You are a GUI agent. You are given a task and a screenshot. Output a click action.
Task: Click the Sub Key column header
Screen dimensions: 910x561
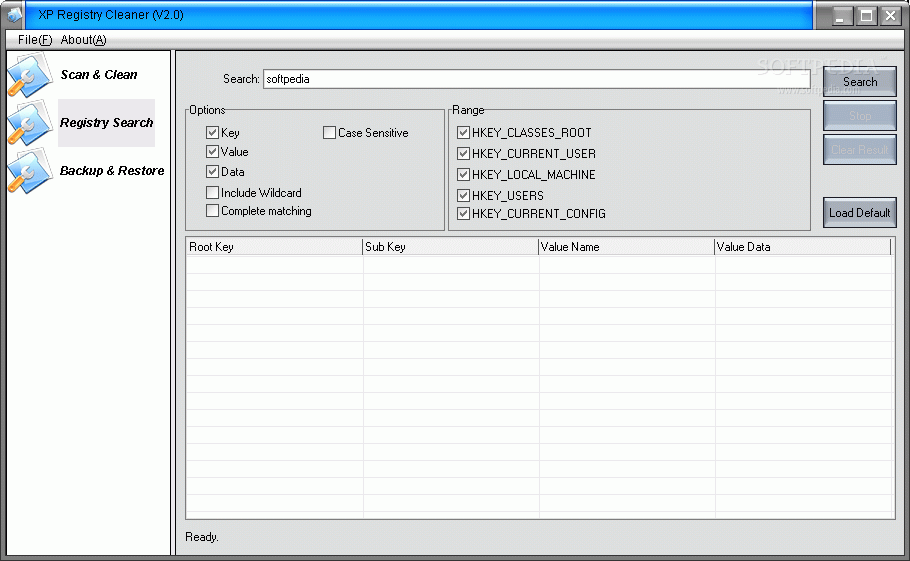pyautogui.click(x=450, y=247)
